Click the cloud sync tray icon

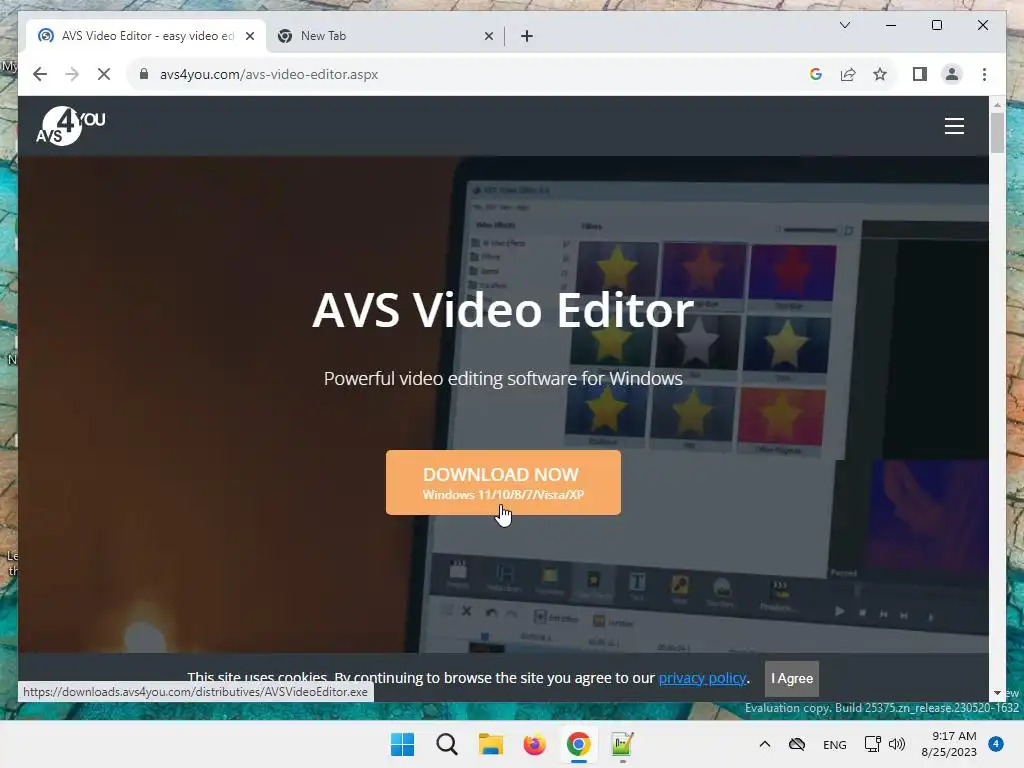[x=797, y=744]
